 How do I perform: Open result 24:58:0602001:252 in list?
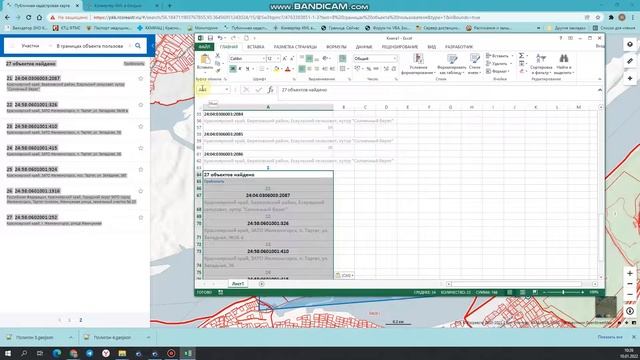pyautogui.click(x=36, y=218)
